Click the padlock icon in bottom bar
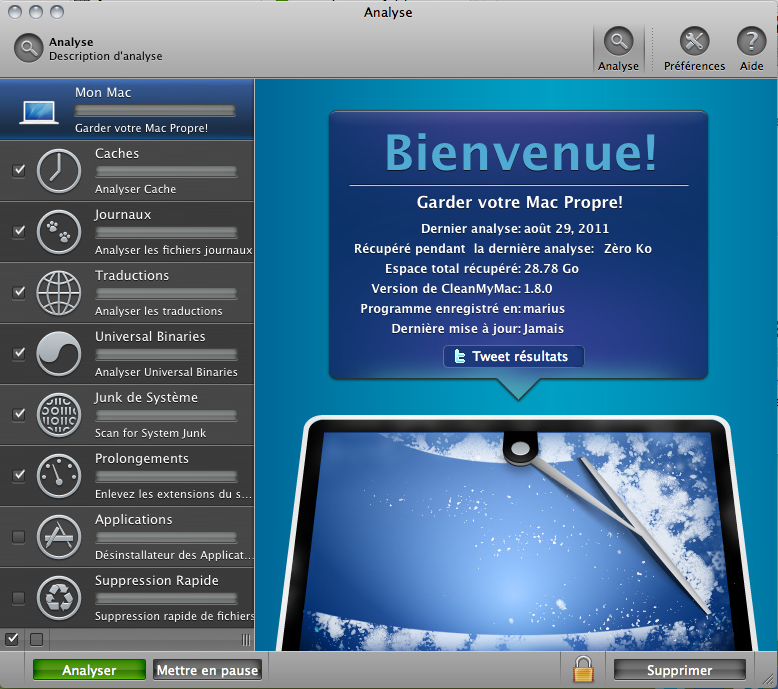 click(x=583, y=669)
